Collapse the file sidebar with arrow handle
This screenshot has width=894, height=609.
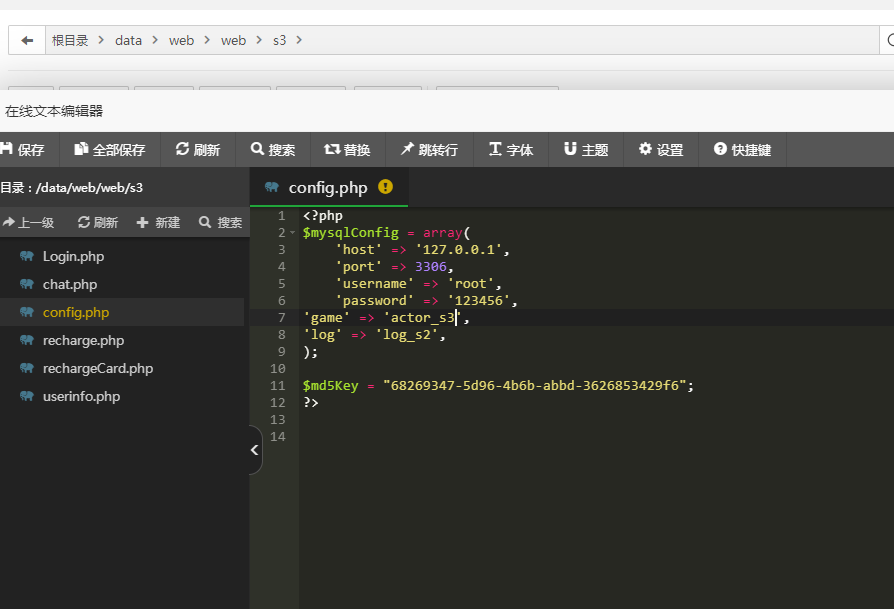[255, 450]
